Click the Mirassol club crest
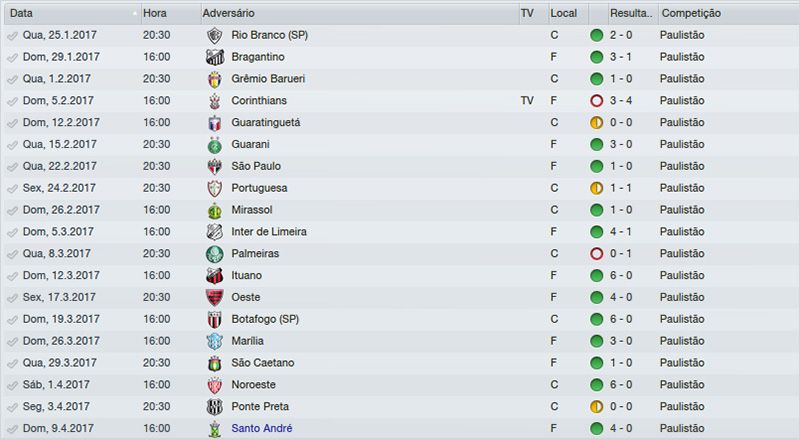 (x=213, y=210)
